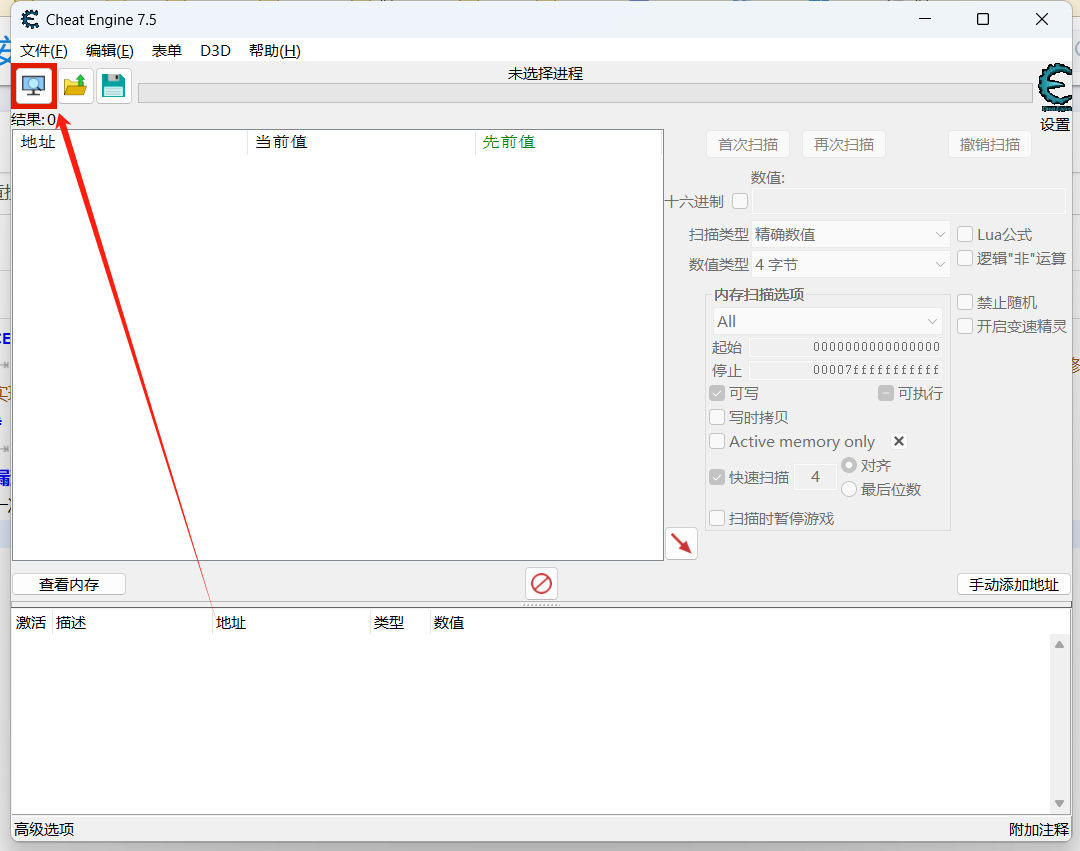Open the process list computer icon
Viewport: 1080px width, 851px height.
[x=33, y=86]
